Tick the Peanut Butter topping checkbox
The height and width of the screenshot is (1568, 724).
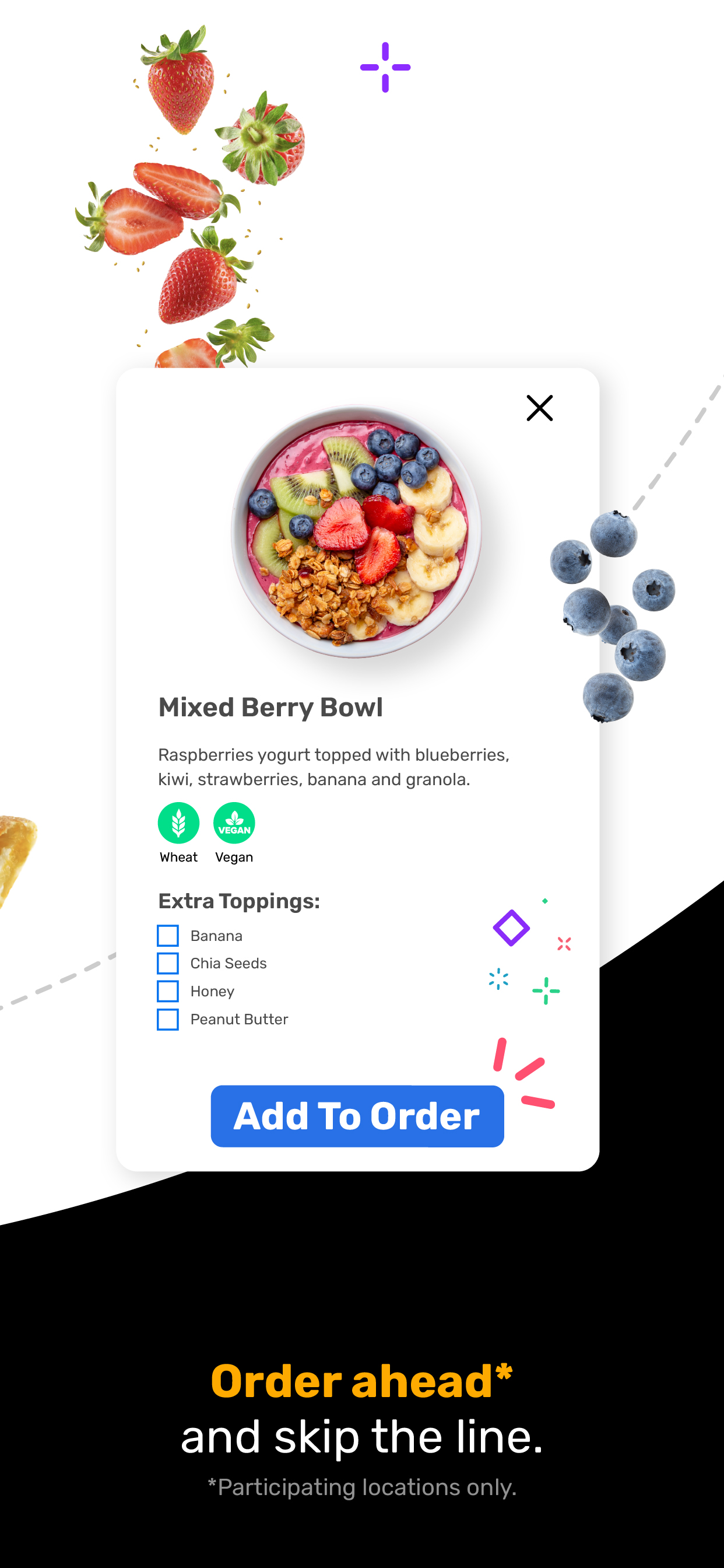[x=168, y=1019]
